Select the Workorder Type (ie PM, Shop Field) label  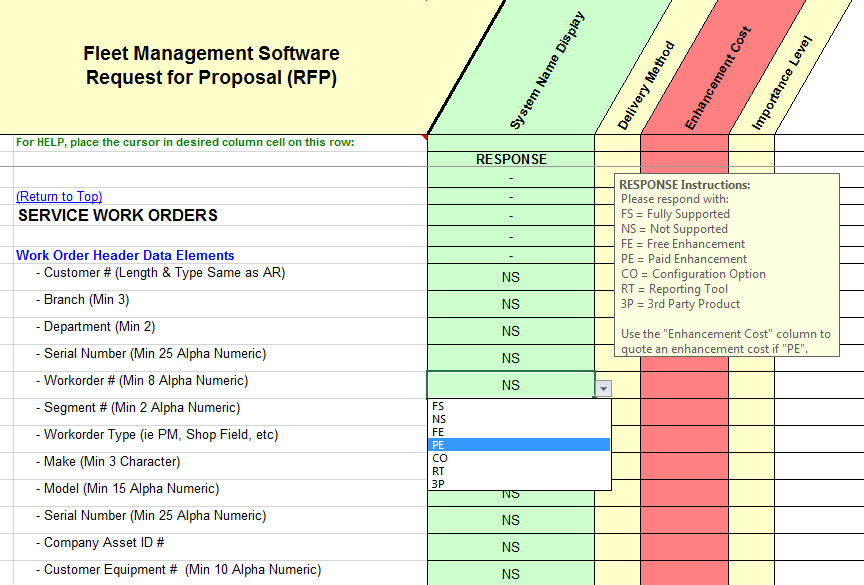[x=157, y=435]
